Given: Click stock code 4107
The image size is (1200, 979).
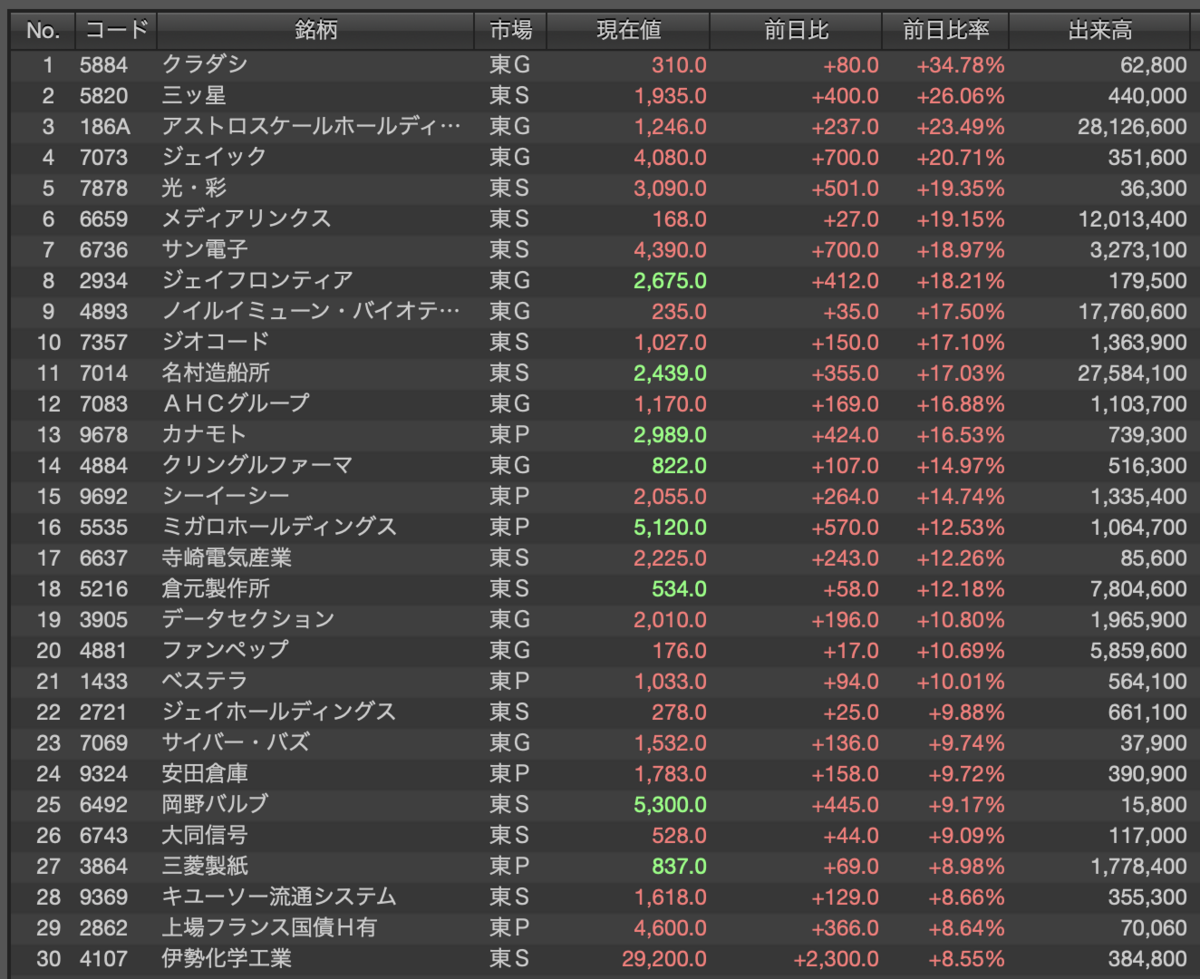Looking at the screenshot, I should click(103, 958).
